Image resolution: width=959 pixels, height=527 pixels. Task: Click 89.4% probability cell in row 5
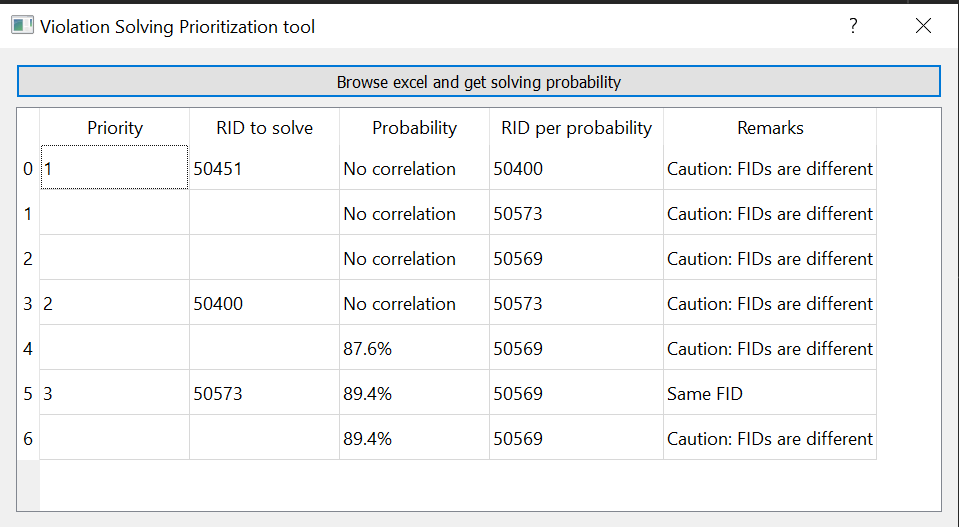click(414, 392)
